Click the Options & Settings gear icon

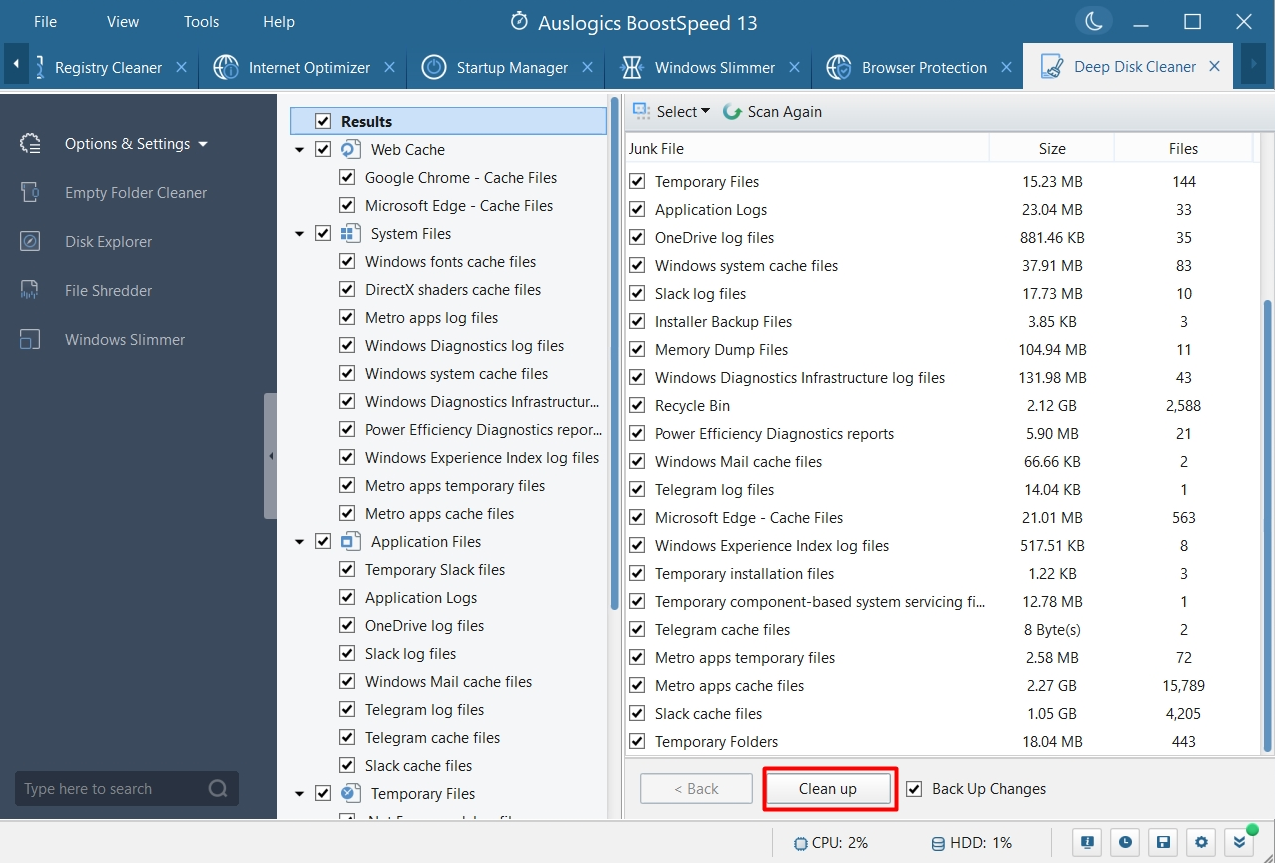[x=30, y=144]
